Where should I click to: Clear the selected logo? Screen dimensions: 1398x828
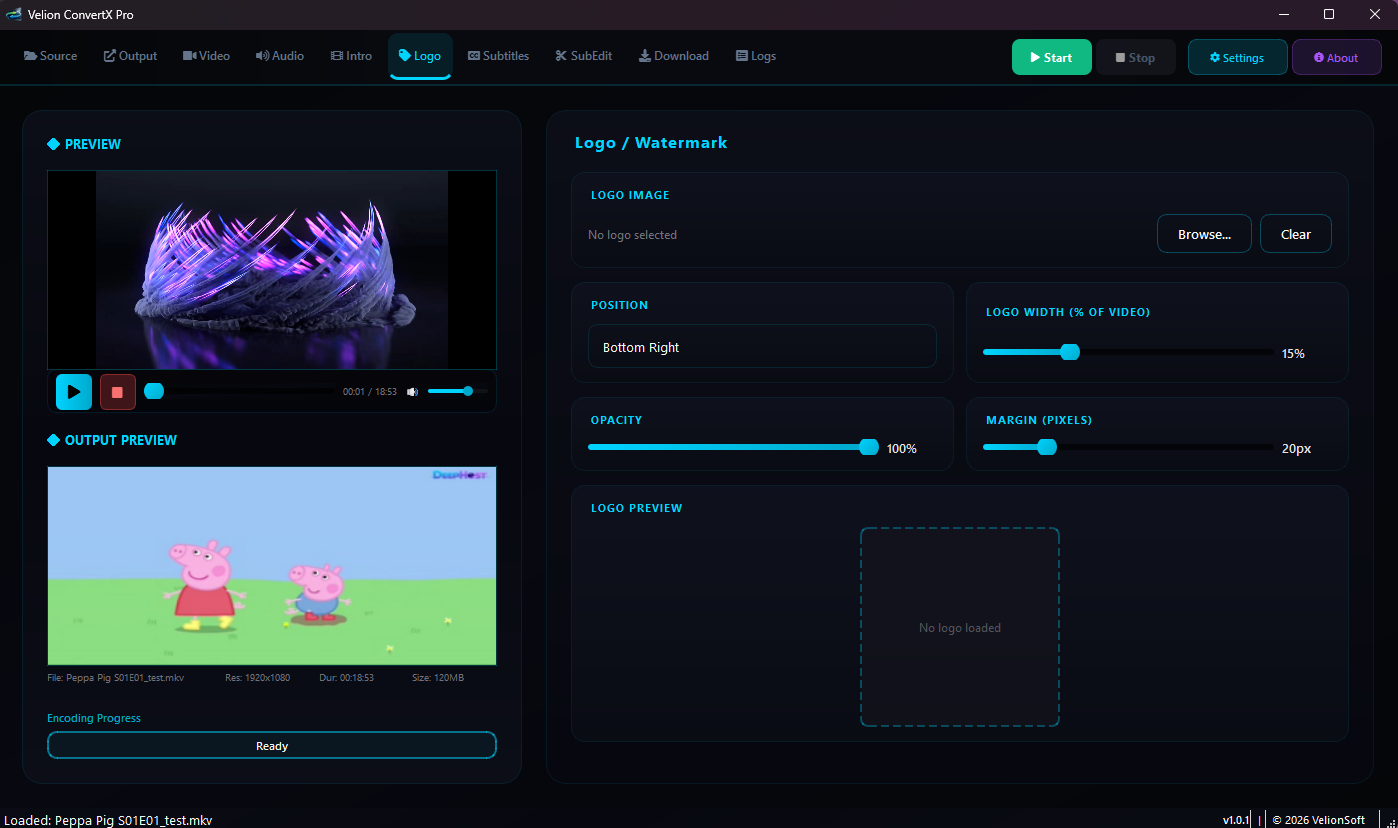tap(1295, 234)
